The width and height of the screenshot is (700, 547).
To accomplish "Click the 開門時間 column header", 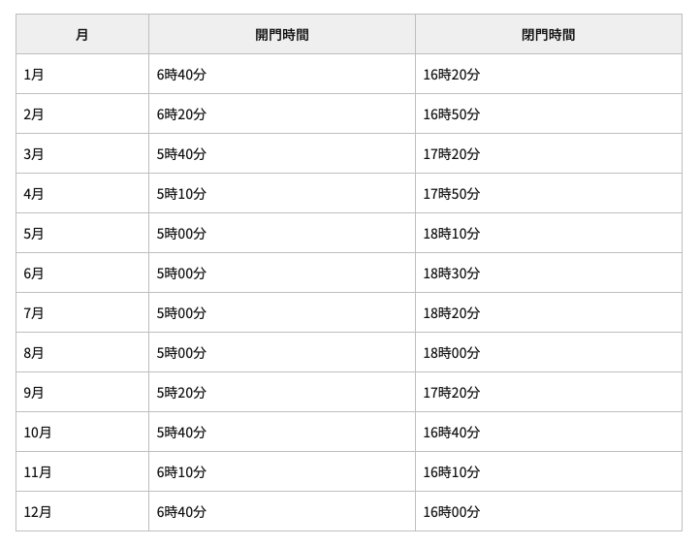I will 281,34.
